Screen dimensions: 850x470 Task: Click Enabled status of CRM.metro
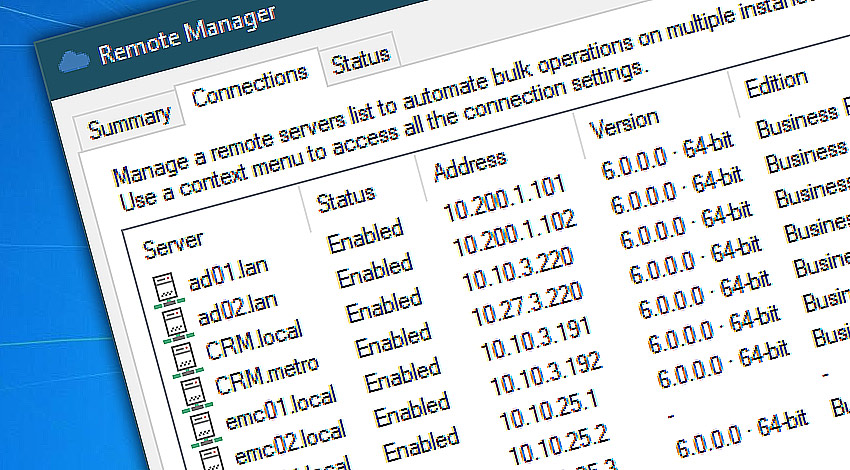pyautogui.click(x=394, y=341)
